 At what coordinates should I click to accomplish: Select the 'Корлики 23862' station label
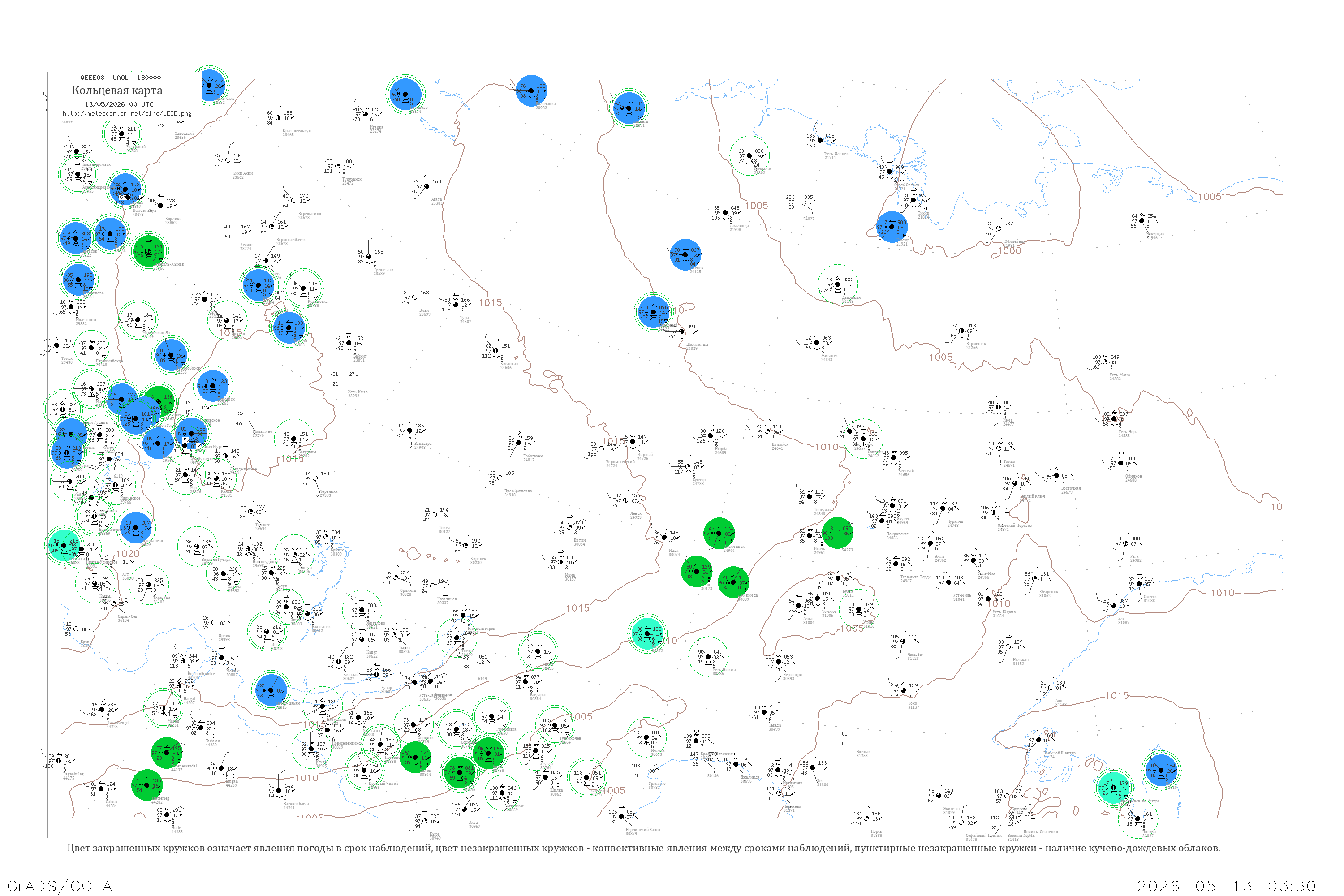pyautogui.click(x=173, y=220)
